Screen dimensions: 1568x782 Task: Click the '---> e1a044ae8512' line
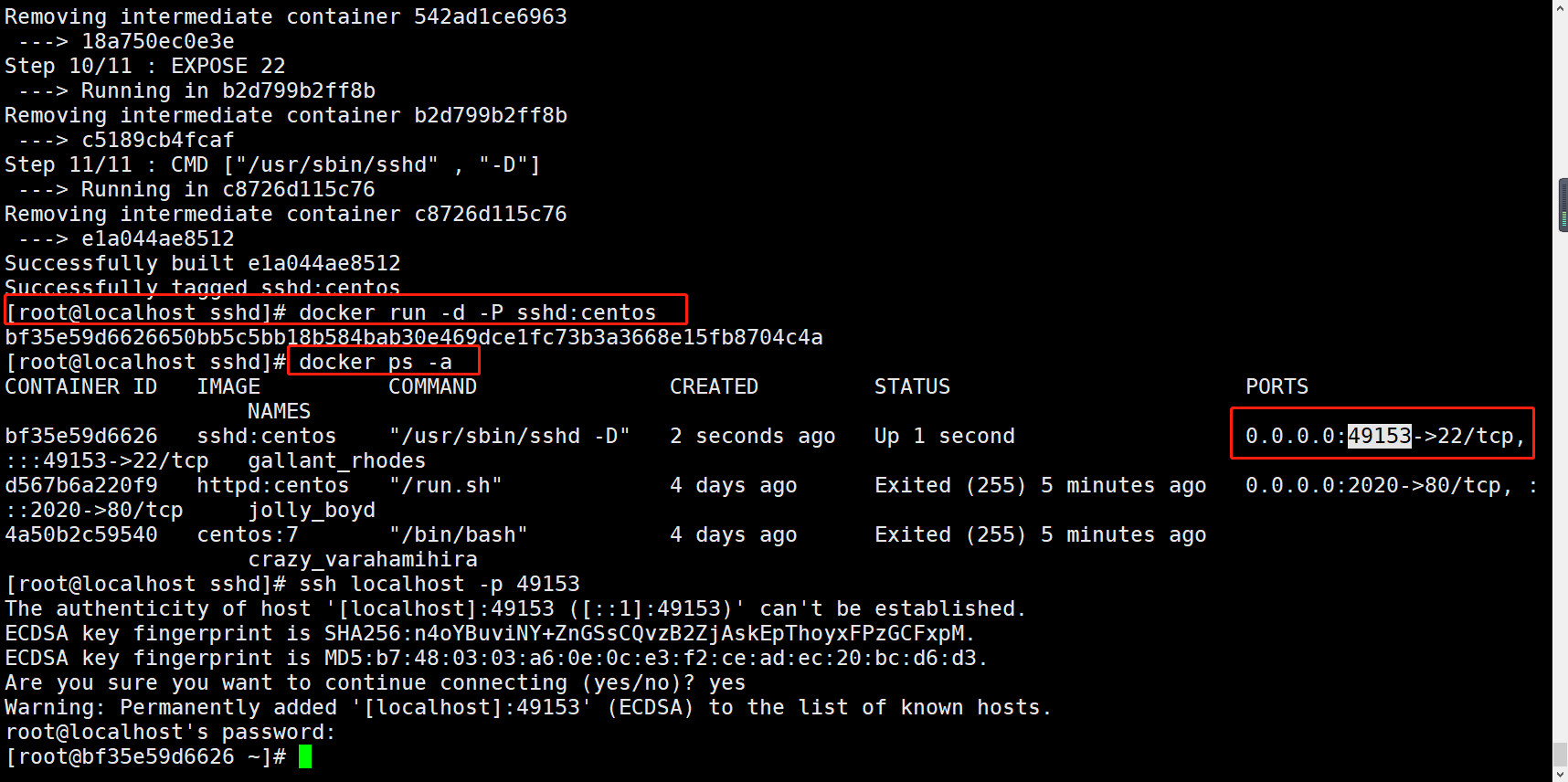tap(126, 238)
